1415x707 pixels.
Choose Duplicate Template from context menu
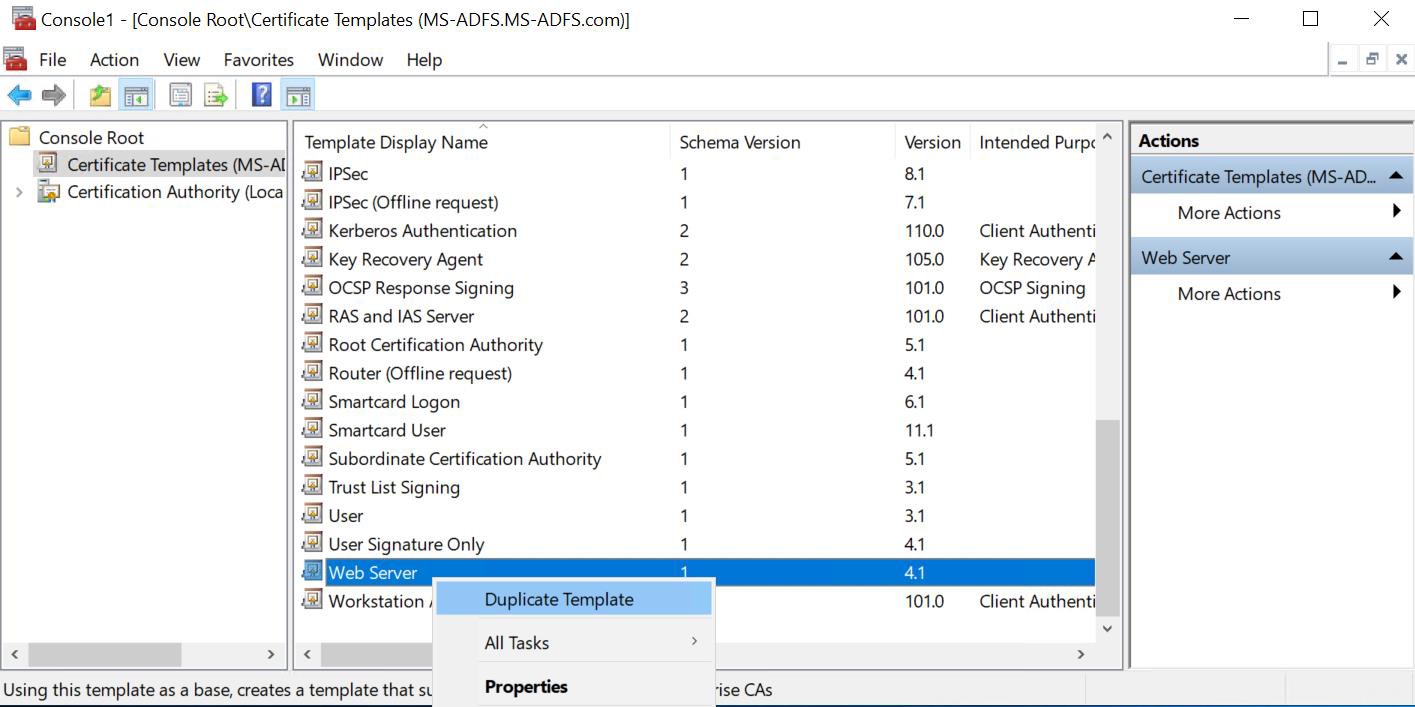pos(574,599)
